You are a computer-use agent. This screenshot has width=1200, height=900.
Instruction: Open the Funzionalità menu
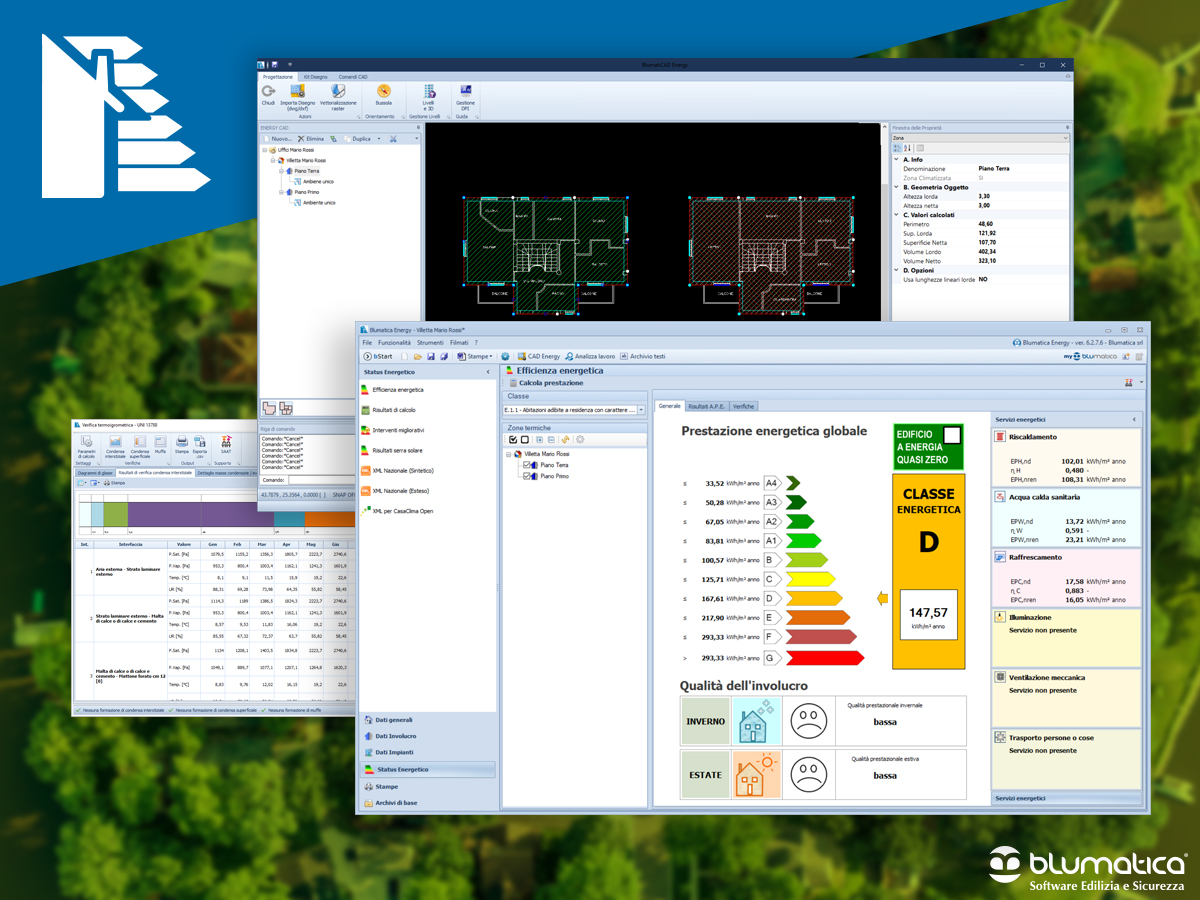point(394,343)
